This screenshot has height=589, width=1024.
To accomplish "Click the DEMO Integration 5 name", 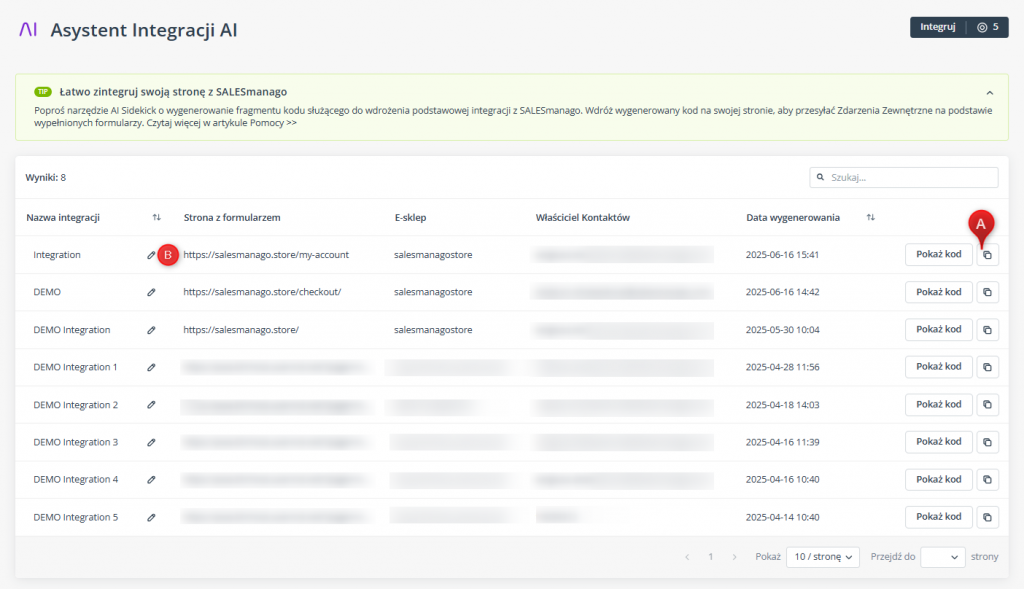I will [x=76, y=517].
